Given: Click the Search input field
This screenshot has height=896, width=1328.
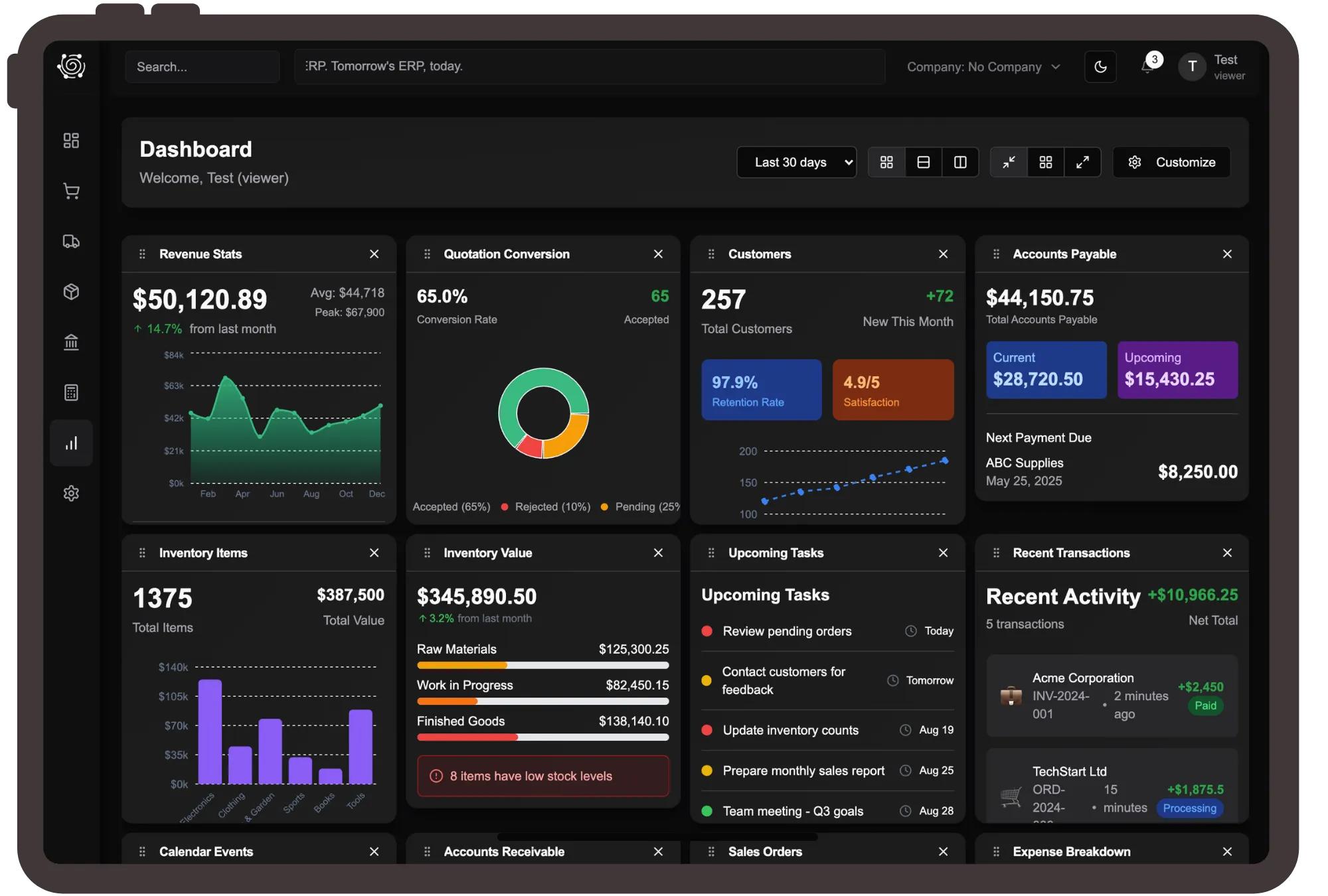Looking at the screenshot, I should click(x=202, y=66).
